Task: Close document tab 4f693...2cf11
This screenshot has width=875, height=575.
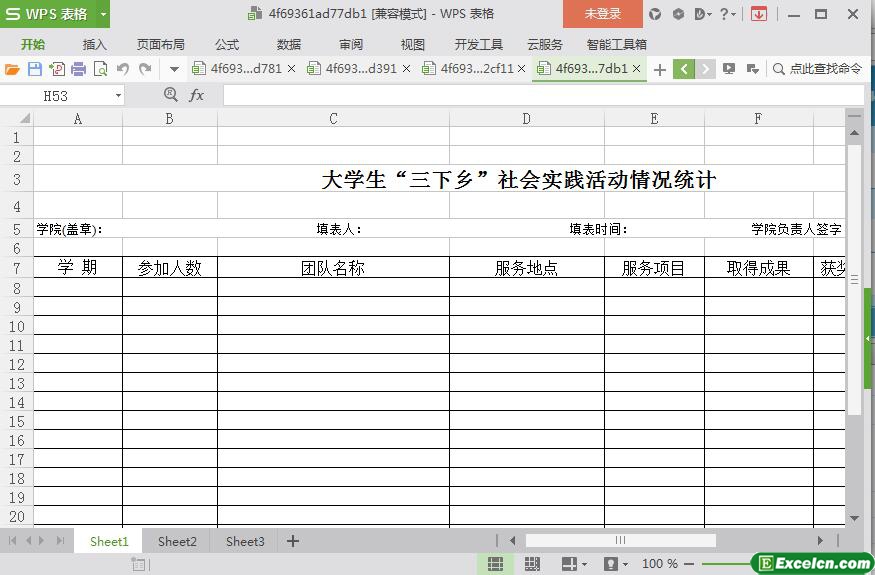Action: (x=521, y=69)
